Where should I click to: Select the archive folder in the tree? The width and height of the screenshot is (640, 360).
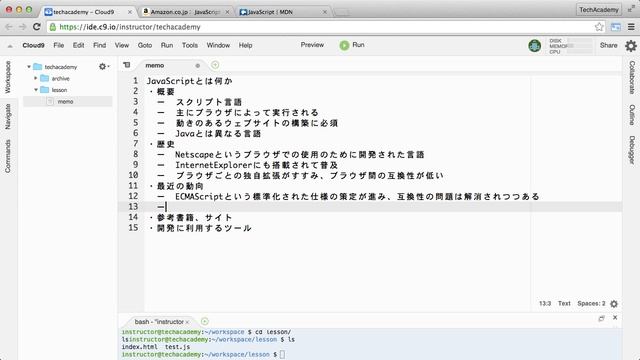60,78
